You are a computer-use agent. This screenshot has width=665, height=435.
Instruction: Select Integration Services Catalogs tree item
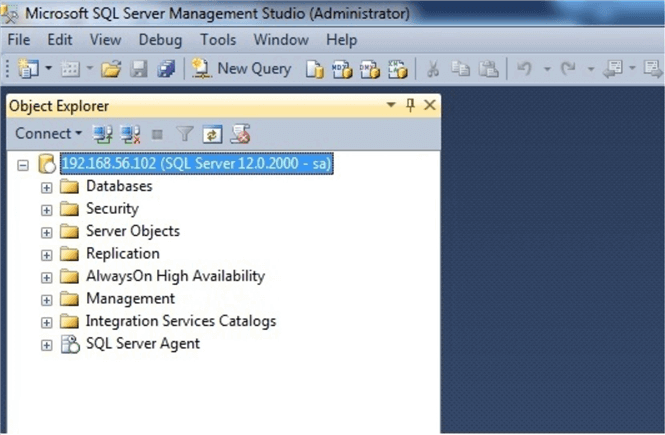(x=181, y=321)
